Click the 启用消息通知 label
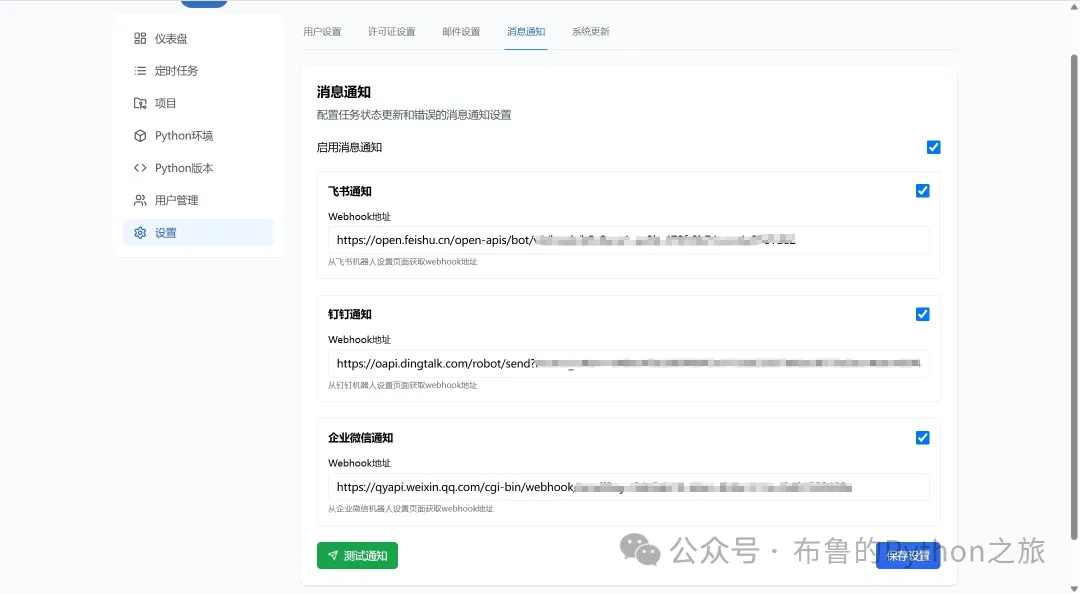The height and width of the screenshot is (594, 1080). [x=349, y=147]
